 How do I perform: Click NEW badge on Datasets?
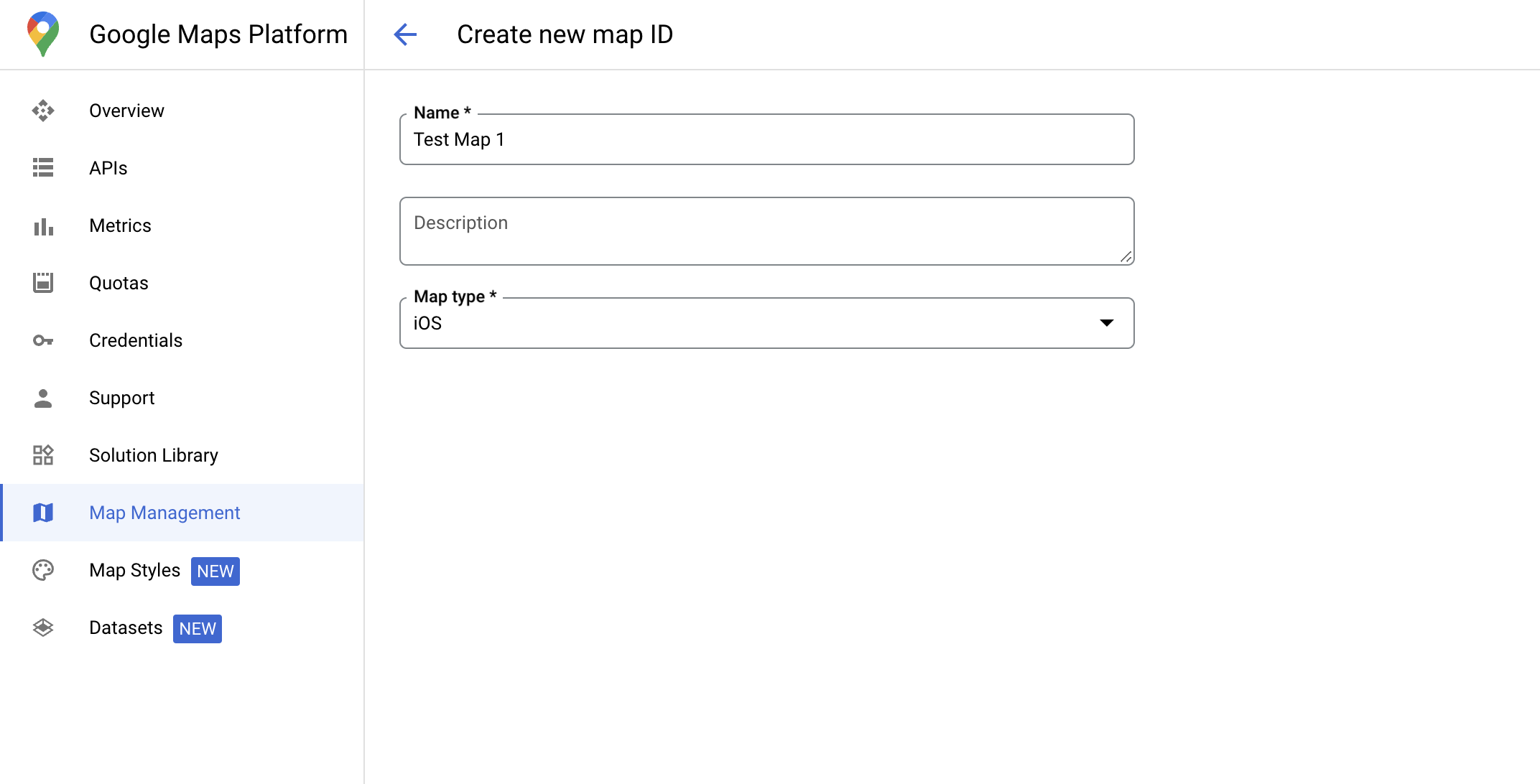click(197, 628)
